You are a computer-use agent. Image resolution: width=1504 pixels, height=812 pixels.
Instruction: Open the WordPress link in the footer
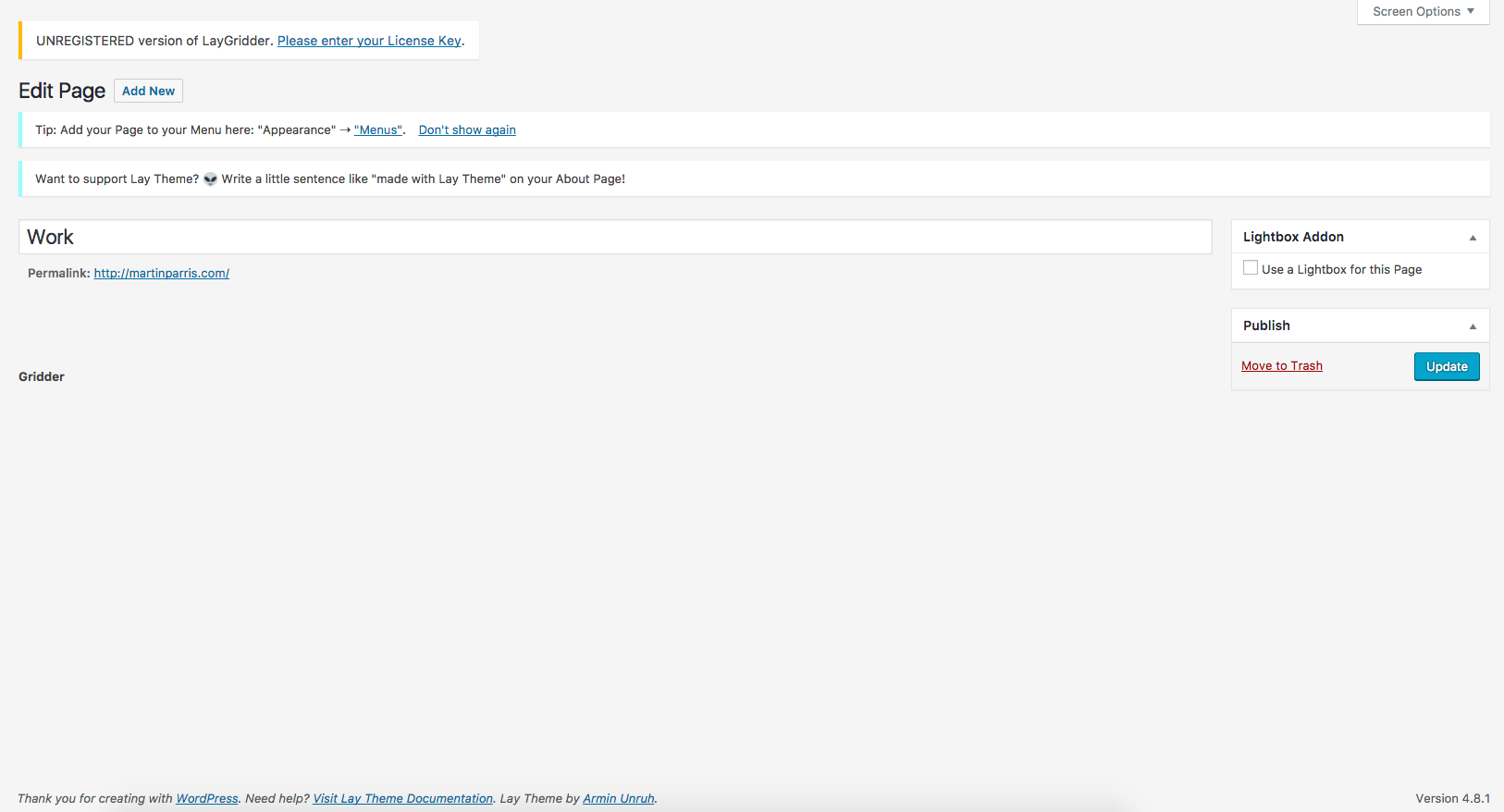coord(207,799)
